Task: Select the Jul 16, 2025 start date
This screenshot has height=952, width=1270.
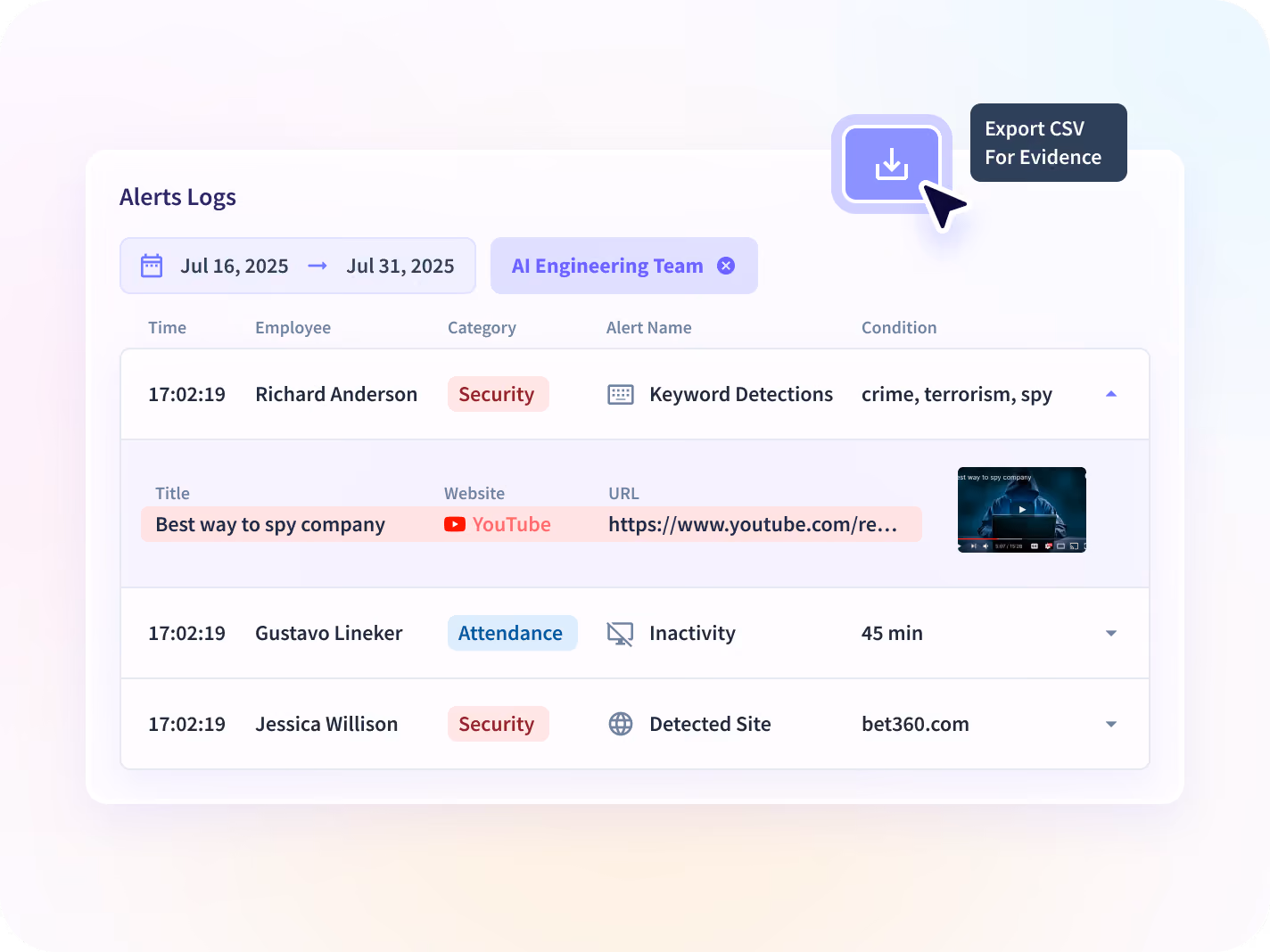Action: (235, 266)
